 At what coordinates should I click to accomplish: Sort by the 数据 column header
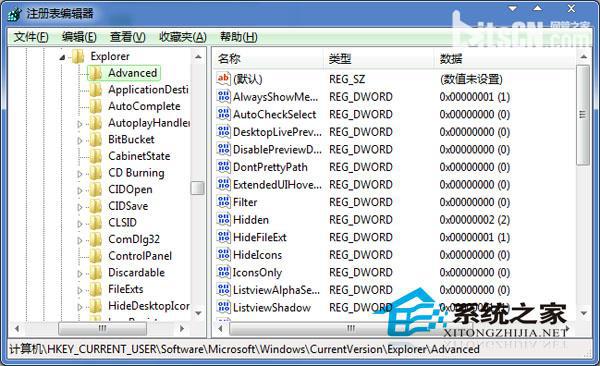(x=505, y=59)
